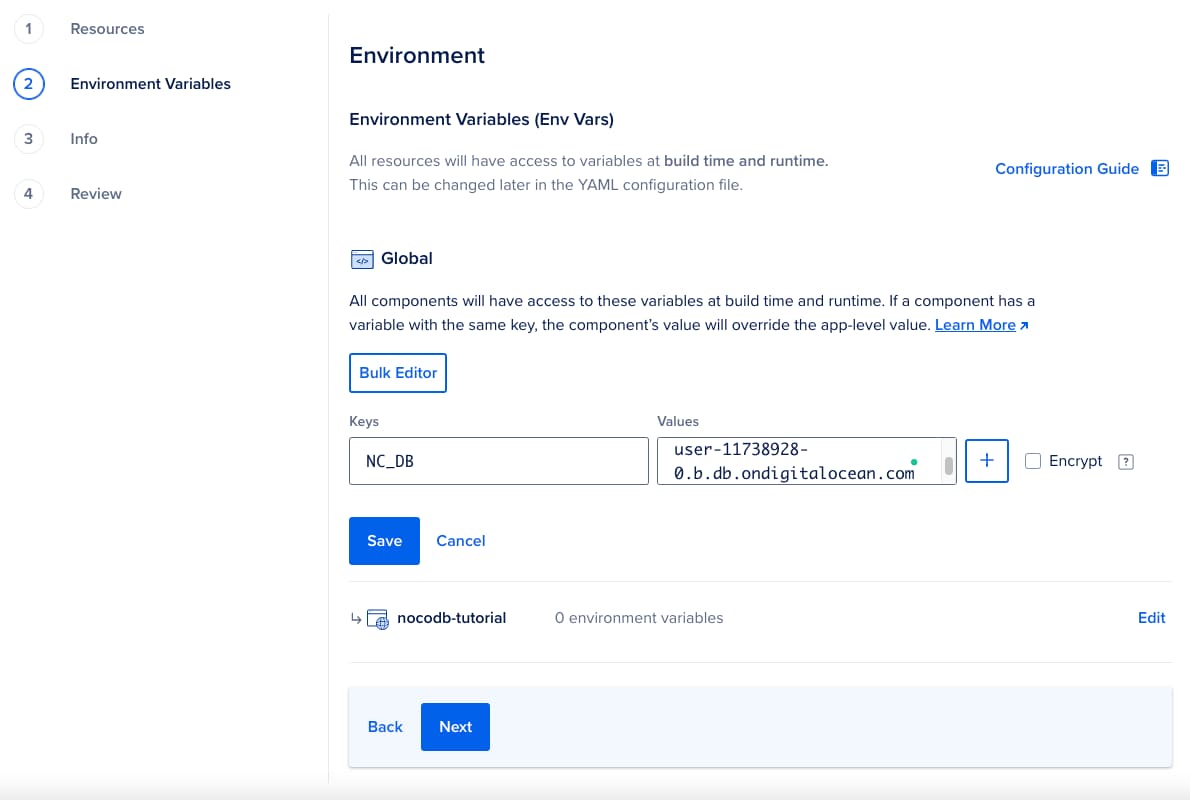Focus the NC_DB key input field
This screenshot has height=800, width=1190.
tap(499, 461)
